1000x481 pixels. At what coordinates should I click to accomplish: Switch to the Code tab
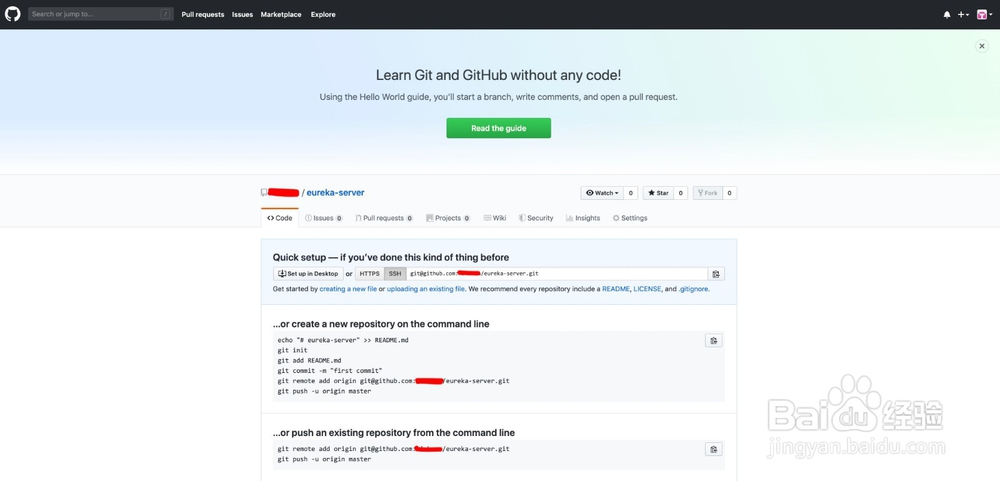click(280, 218)
